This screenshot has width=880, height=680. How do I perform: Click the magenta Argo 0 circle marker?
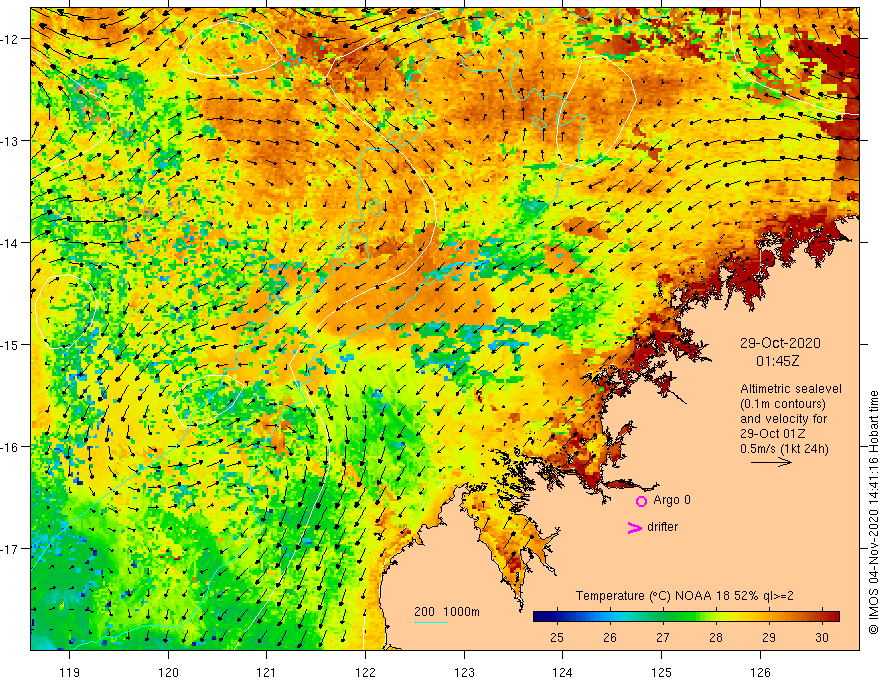(641, 501)
